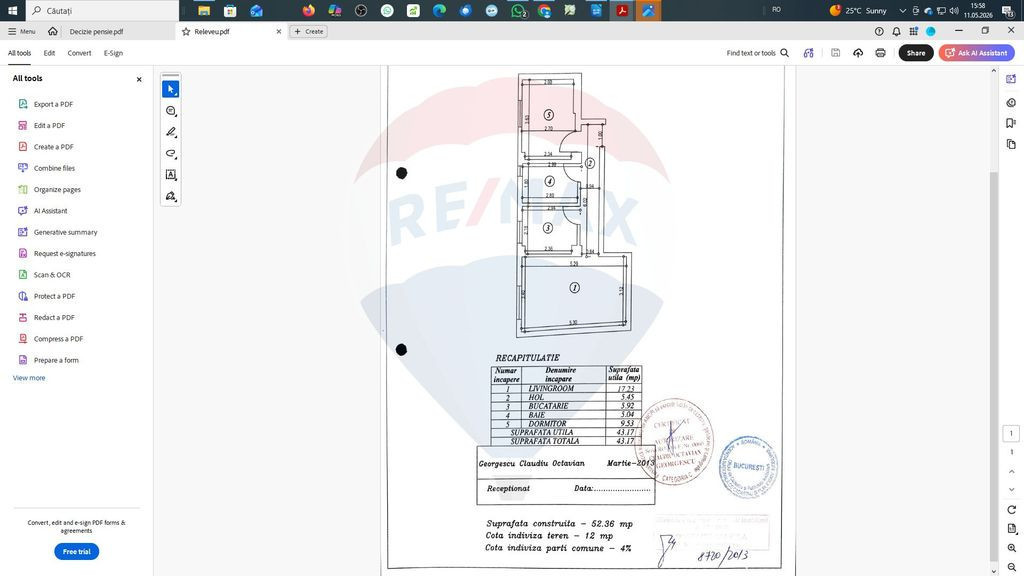
Task: Open the E-Sign menu tab
Action: click(113, 53)
